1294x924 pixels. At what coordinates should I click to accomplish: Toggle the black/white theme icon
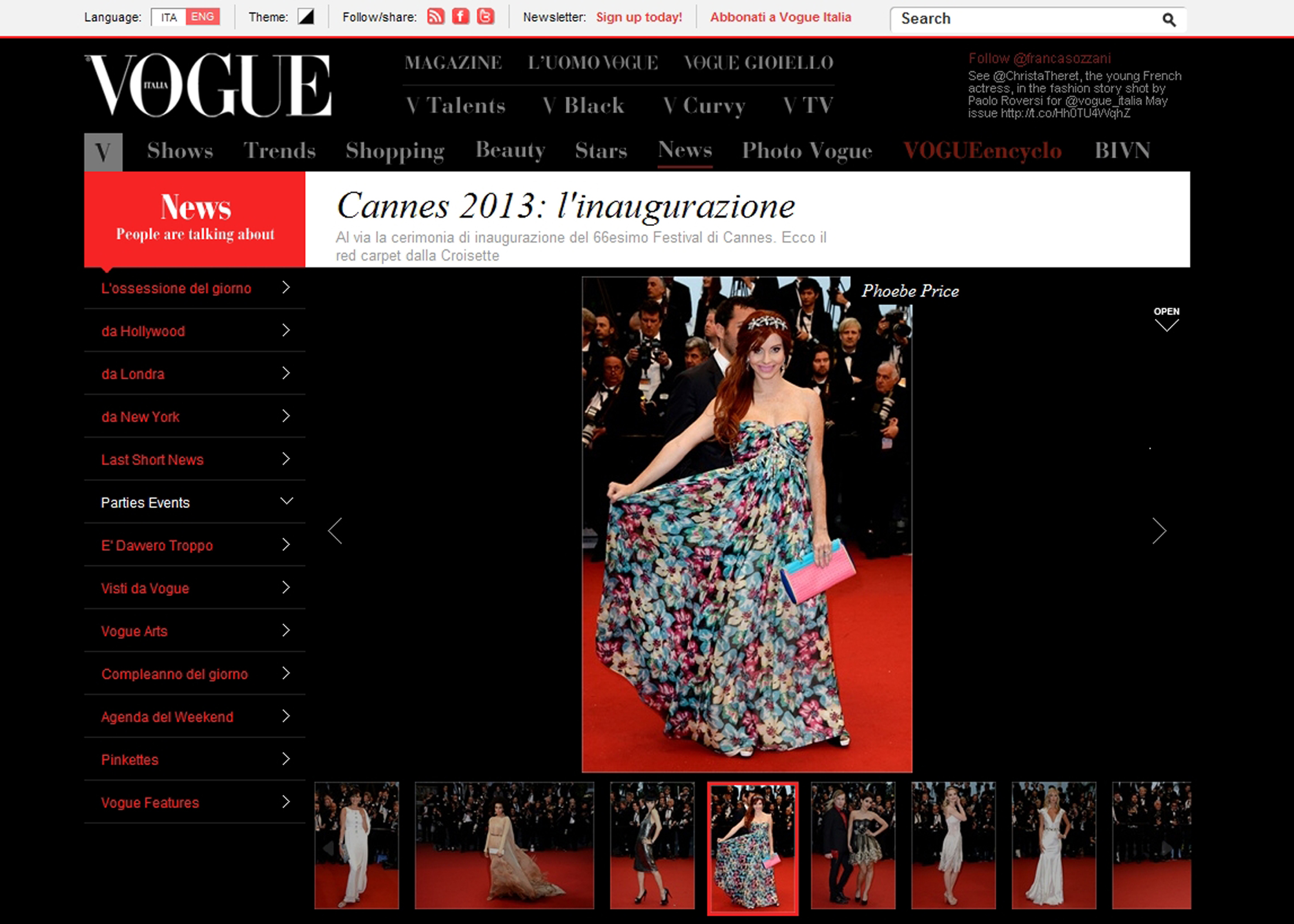305,17
